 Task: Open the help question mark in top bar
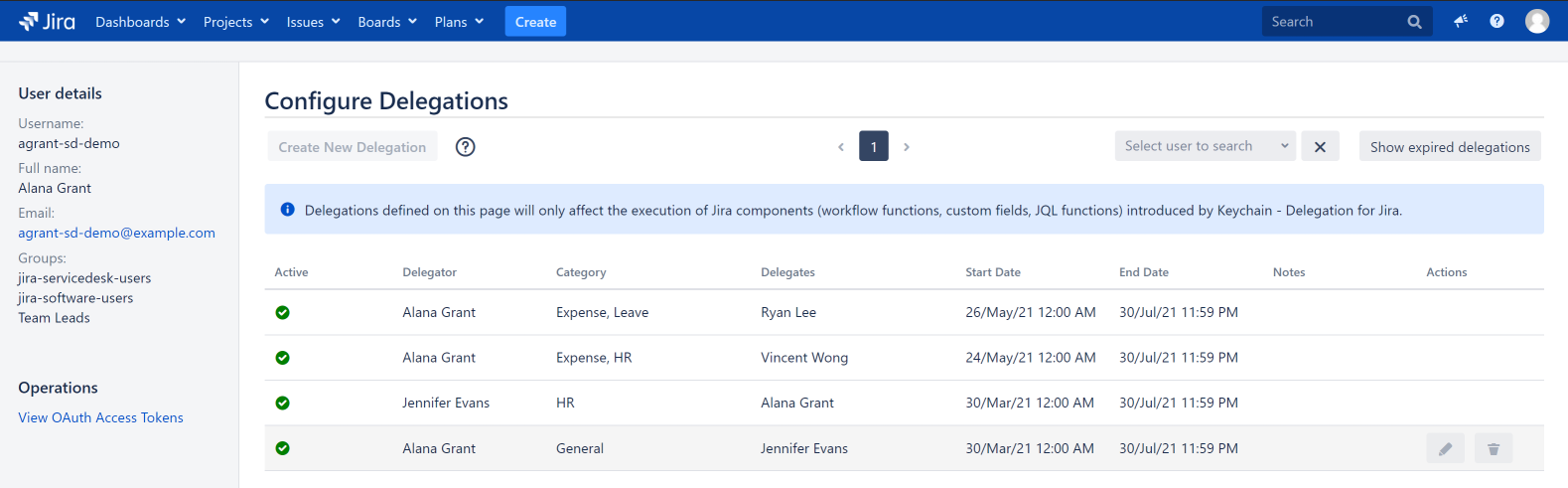[1497, 21]
